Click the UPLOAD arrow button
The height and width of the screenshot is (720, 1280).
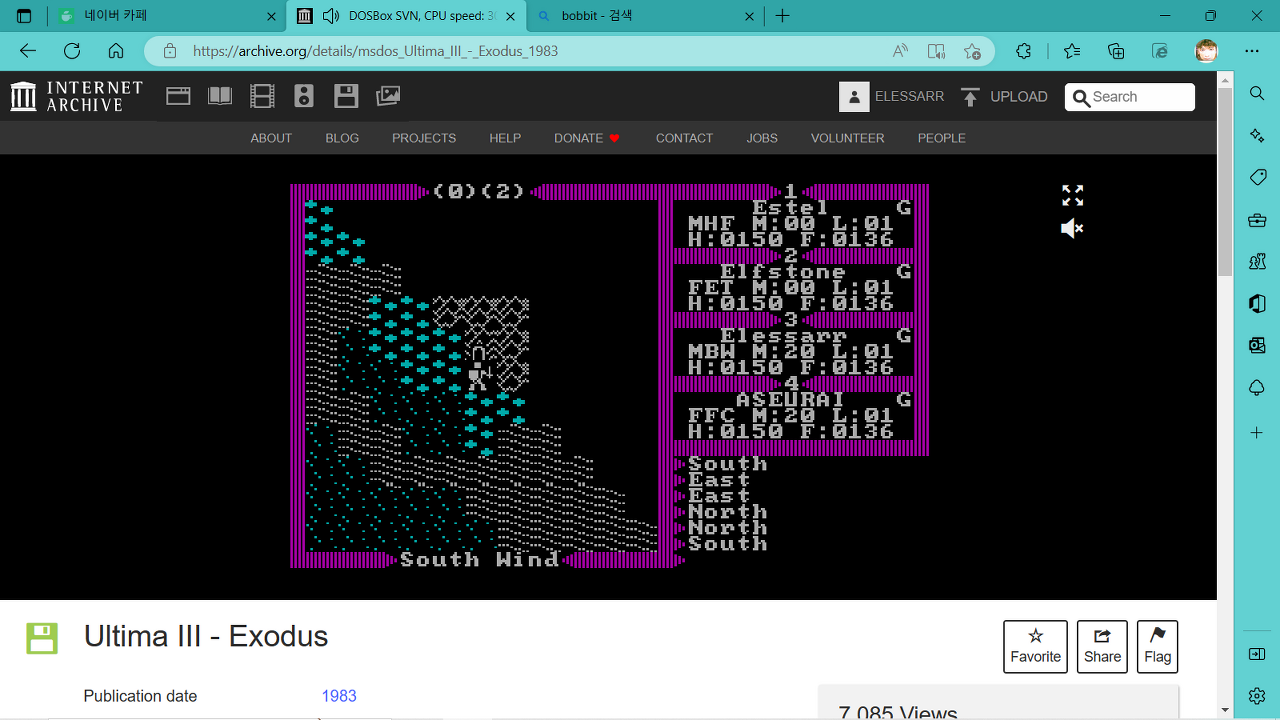[x=1004, y=96]
